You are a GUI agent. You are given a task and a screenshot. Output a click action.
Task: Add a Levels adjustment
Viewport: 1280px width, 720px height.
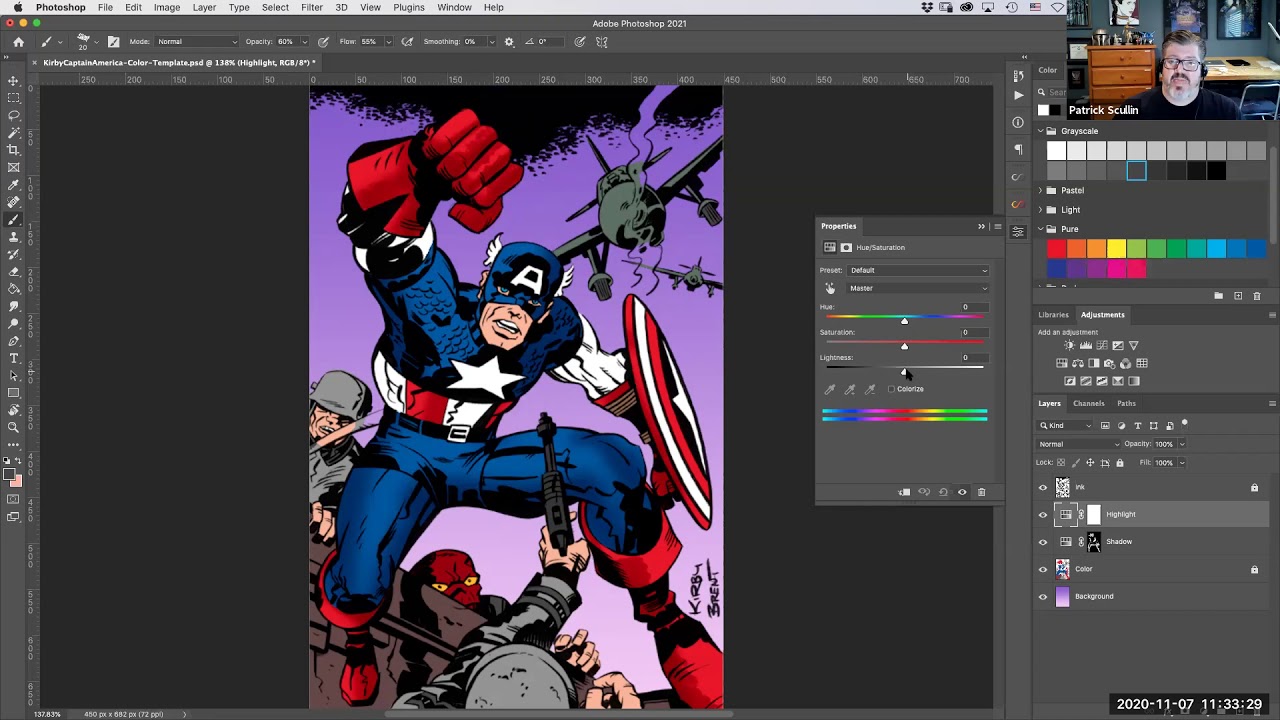(x=1086, y=346)
